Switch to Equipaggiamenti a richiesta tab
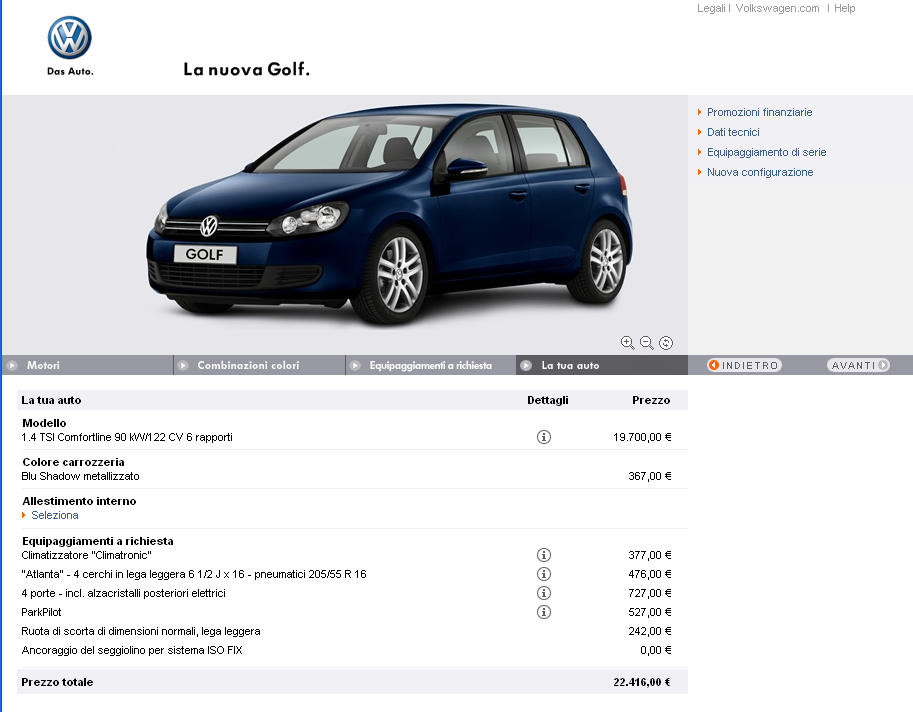 tap(431, 365)
